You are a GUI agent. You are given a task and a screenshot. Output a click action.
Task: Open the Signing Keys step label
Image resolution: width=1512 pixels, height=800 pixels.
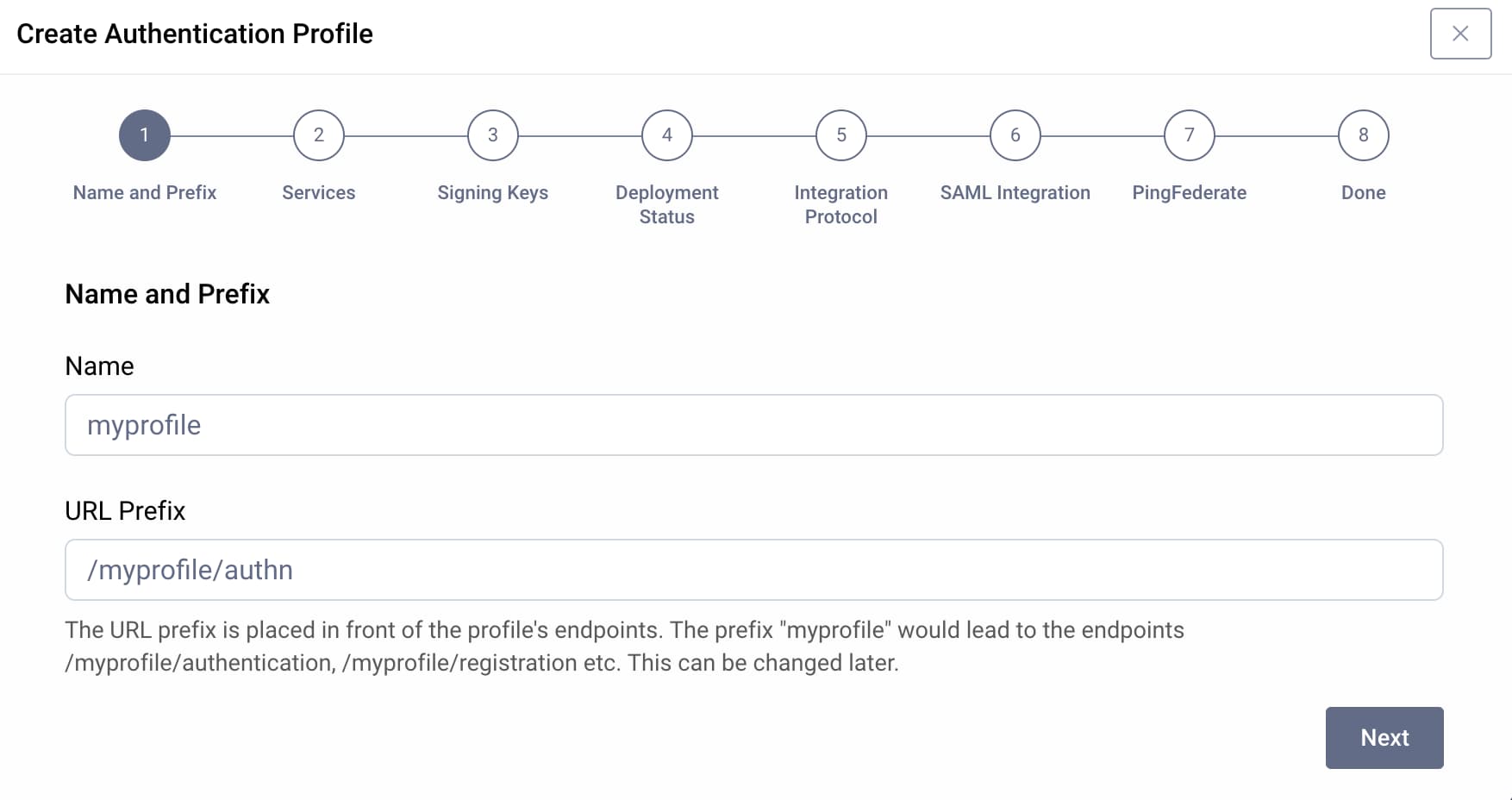point(493,192)
